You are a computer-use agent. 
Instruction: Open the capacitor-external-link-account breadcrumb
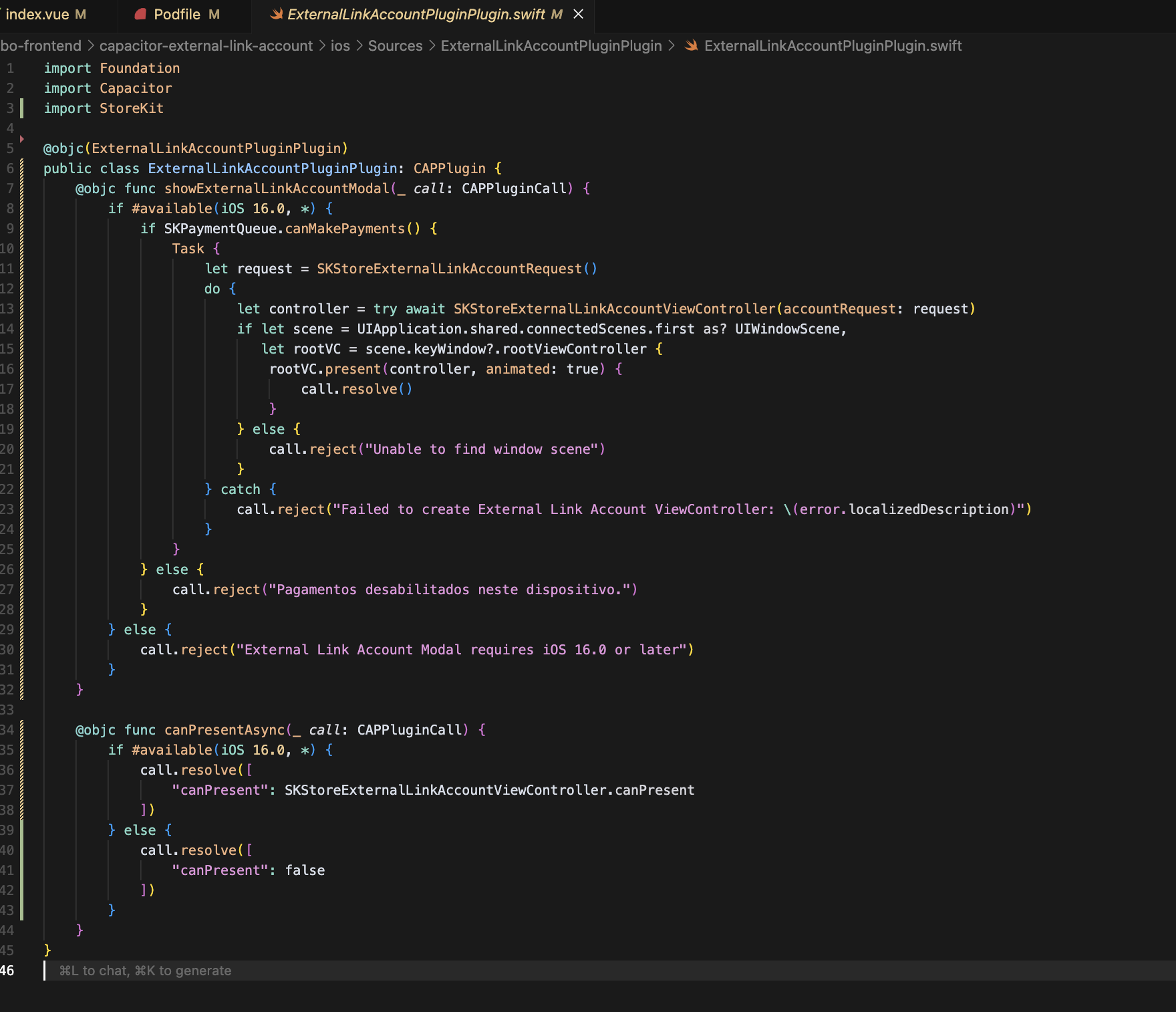click(206, 45)
